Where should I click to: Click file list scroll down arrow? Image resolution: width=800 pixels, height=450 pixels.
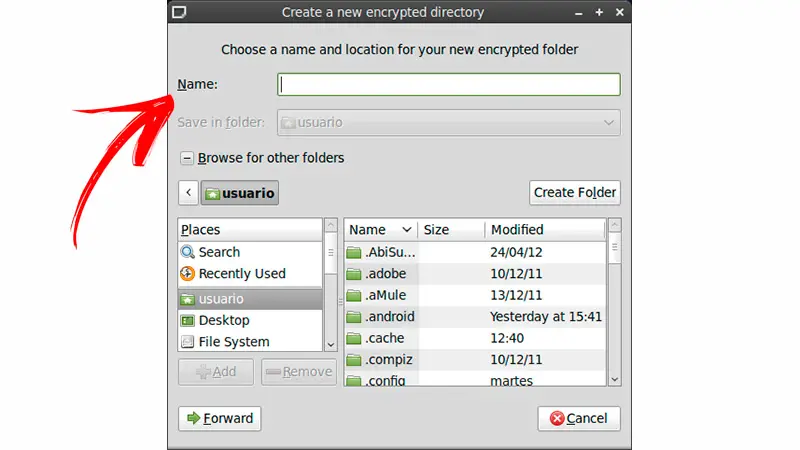point(615,380)
